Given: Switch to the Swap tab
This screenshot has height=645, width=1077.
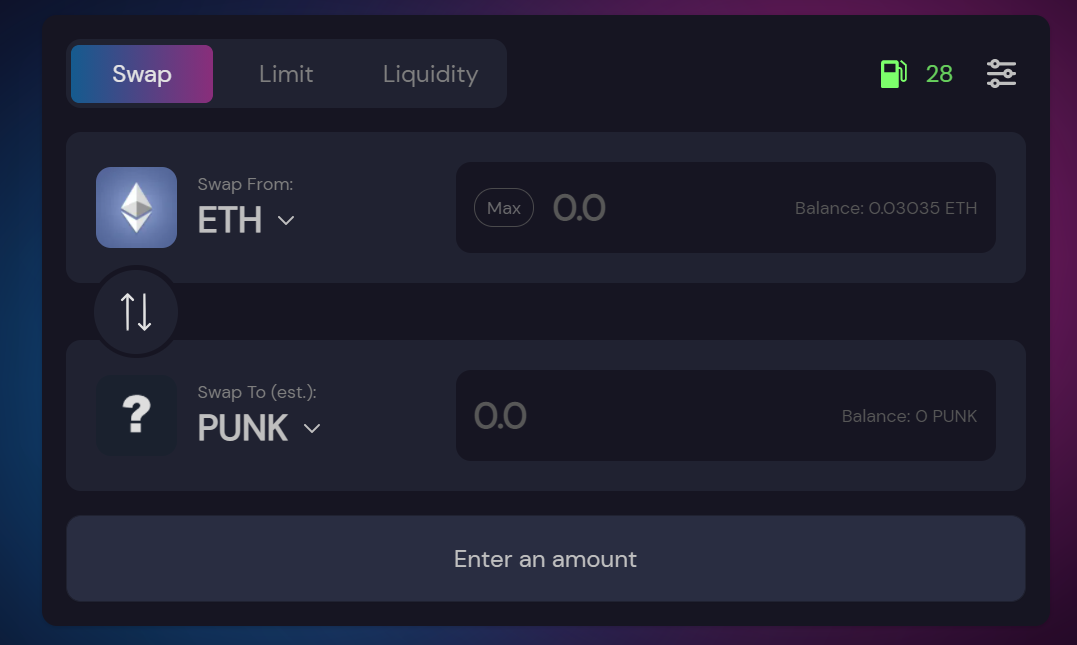Looking at the screenshot, I should point(142,74).
